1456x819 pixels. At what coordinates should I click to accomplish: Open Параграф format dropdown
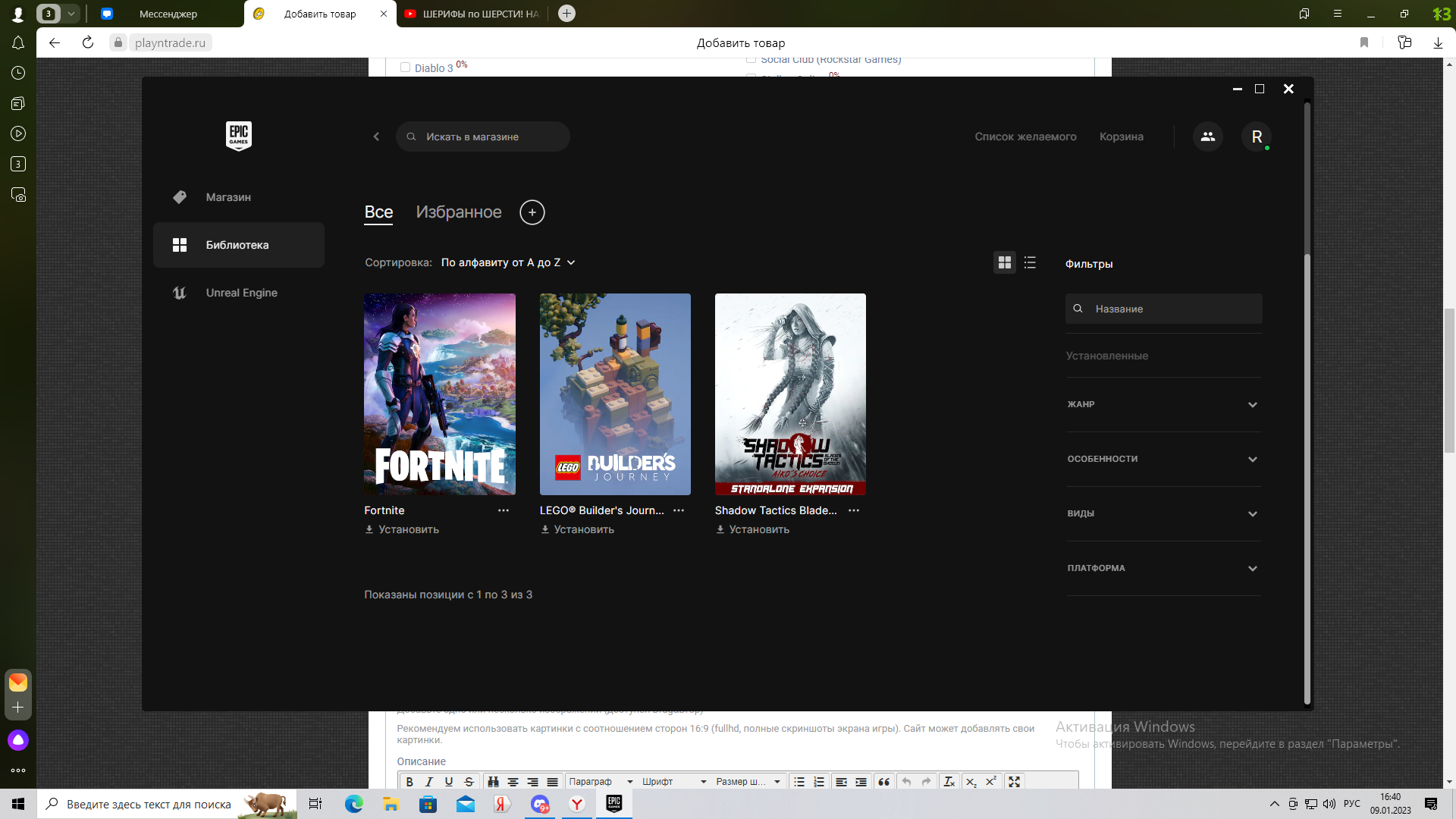pyautogui.click(x=600, y=782)
